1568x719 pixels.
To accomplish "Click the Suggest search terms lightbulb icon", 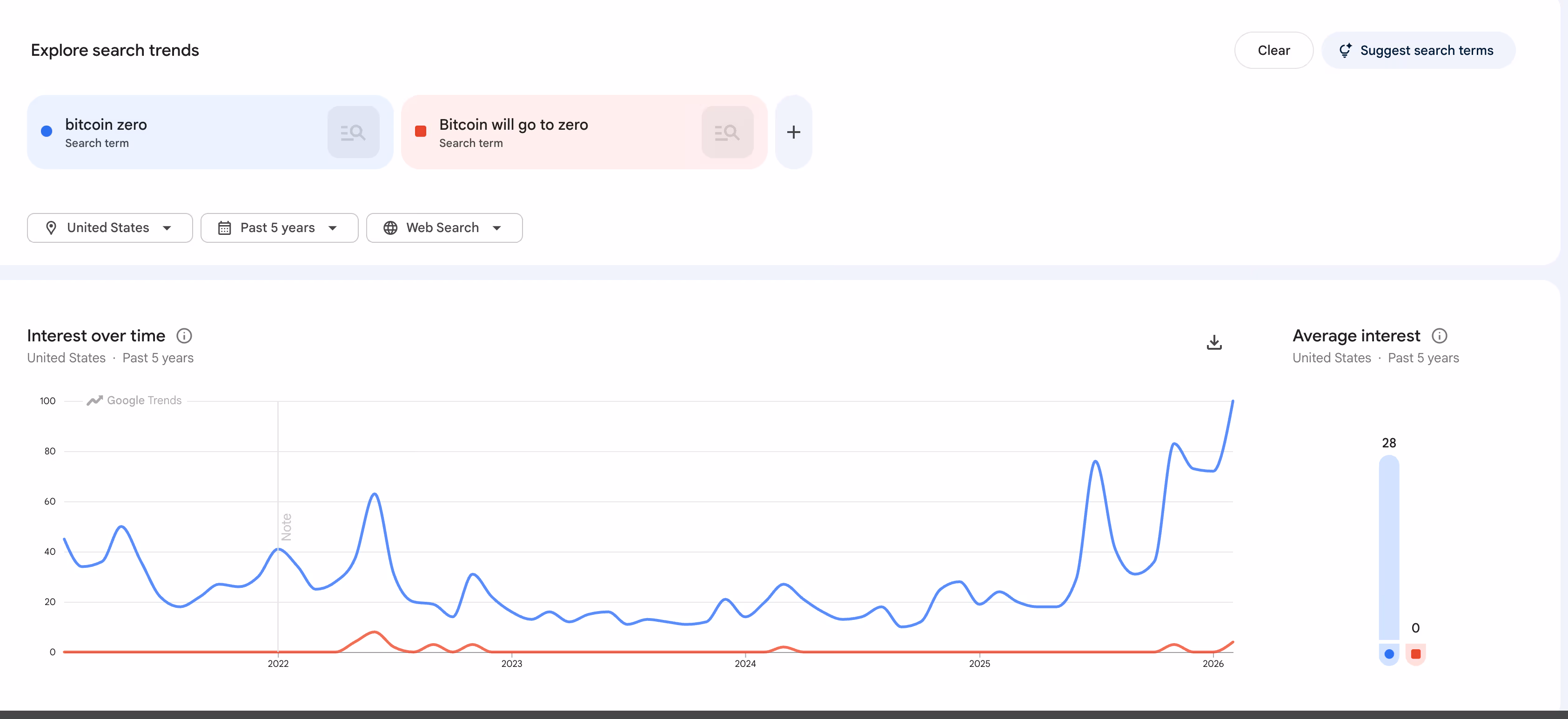I will pos(1345,51).
